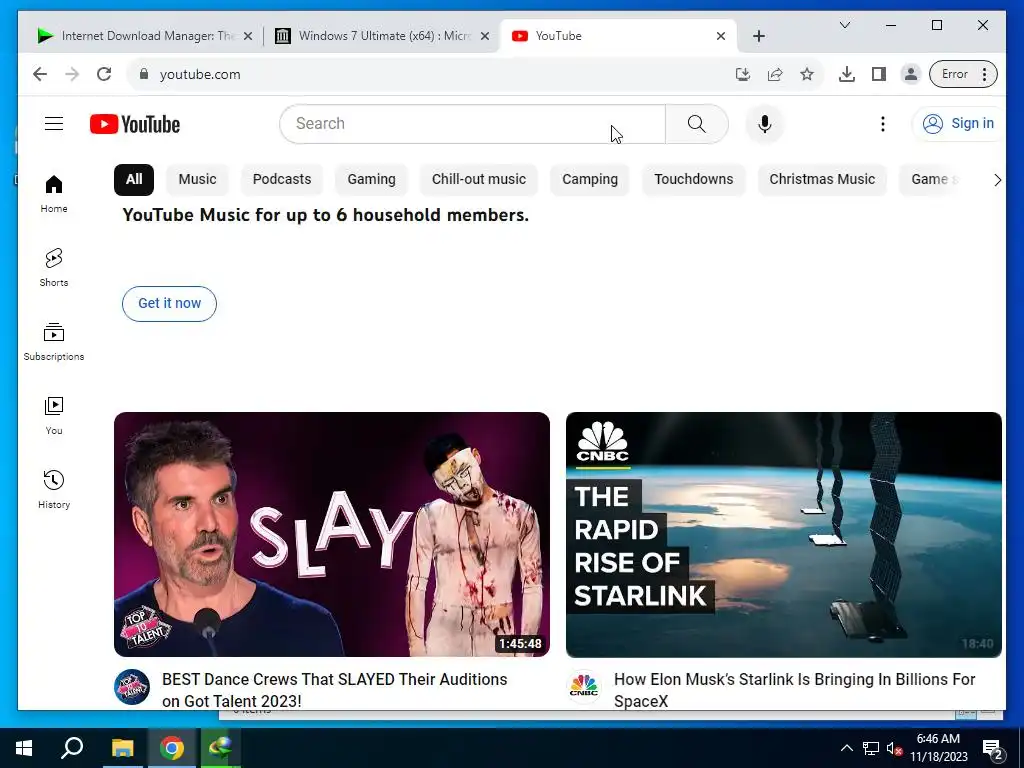Open Chrome downloads icon

click(846, 74)
